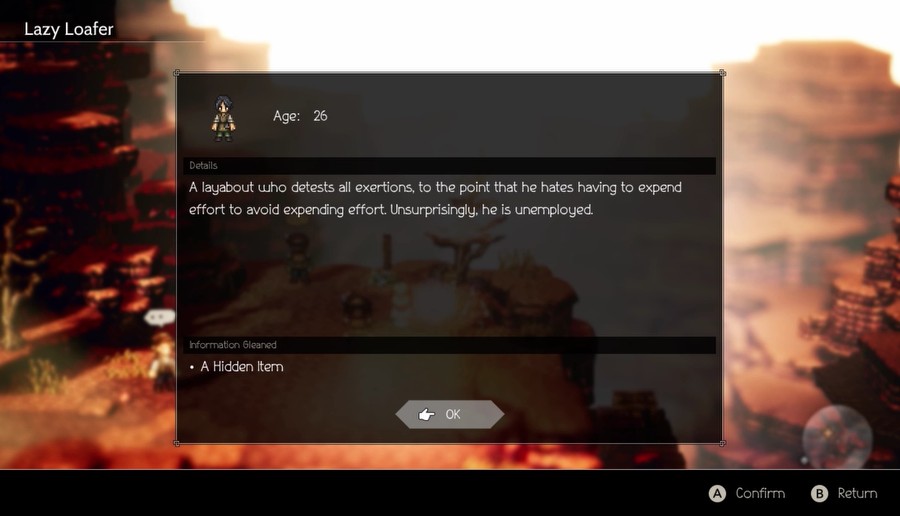Click the Confirm label text

click(760, 493)
